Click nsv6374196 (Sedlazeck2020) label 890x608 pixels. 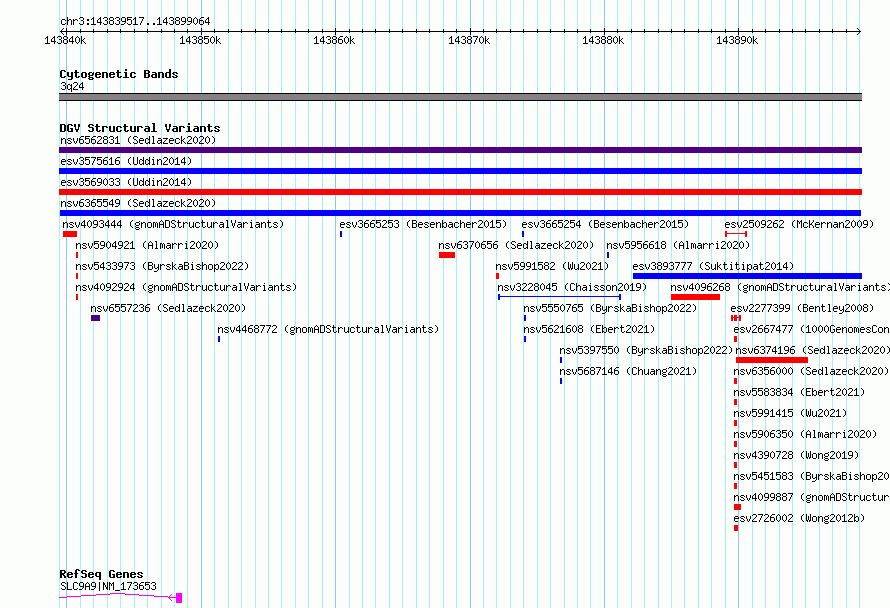(x=812, y=350)
